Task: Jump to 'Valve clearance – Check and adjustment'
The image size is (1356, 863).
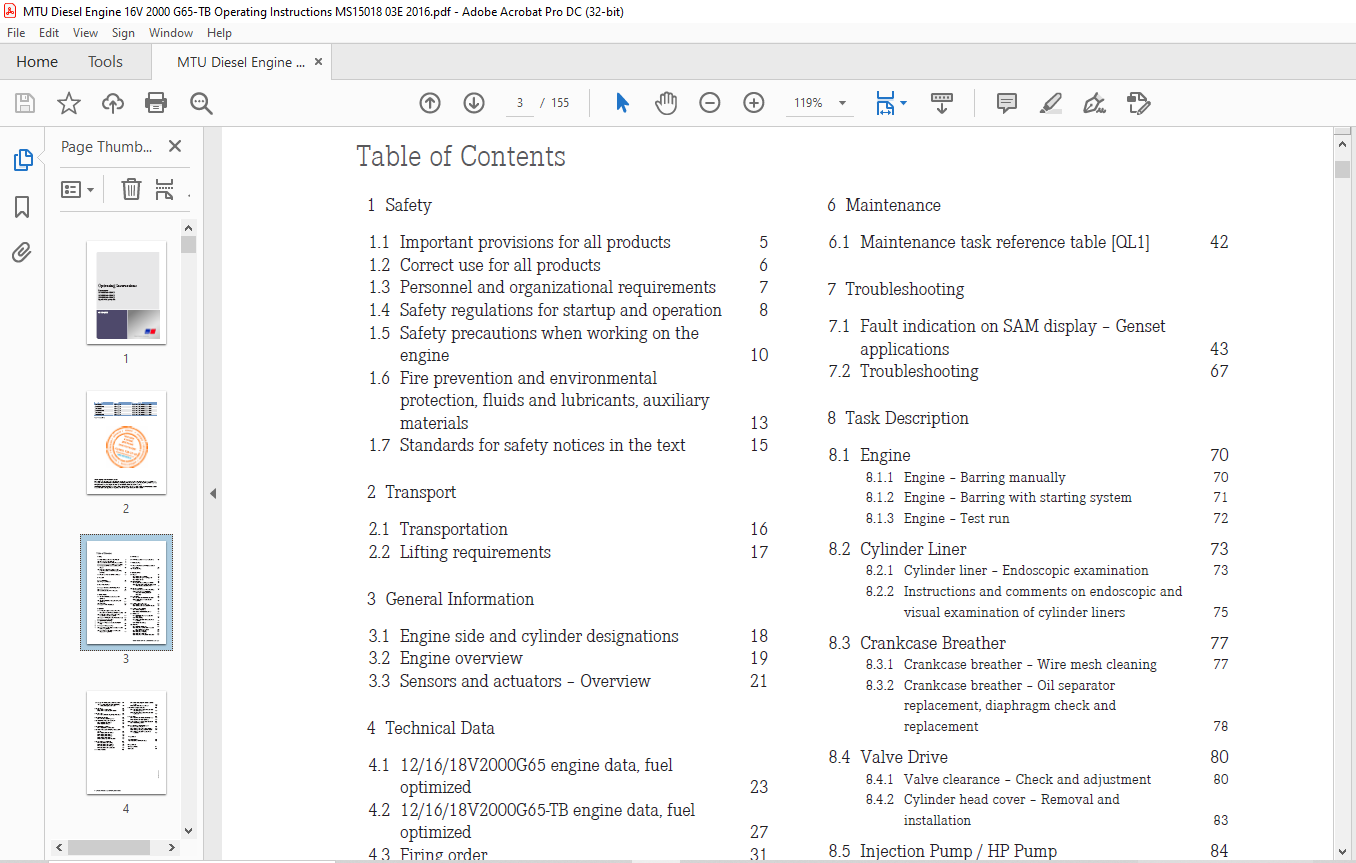Action: 1028,779
